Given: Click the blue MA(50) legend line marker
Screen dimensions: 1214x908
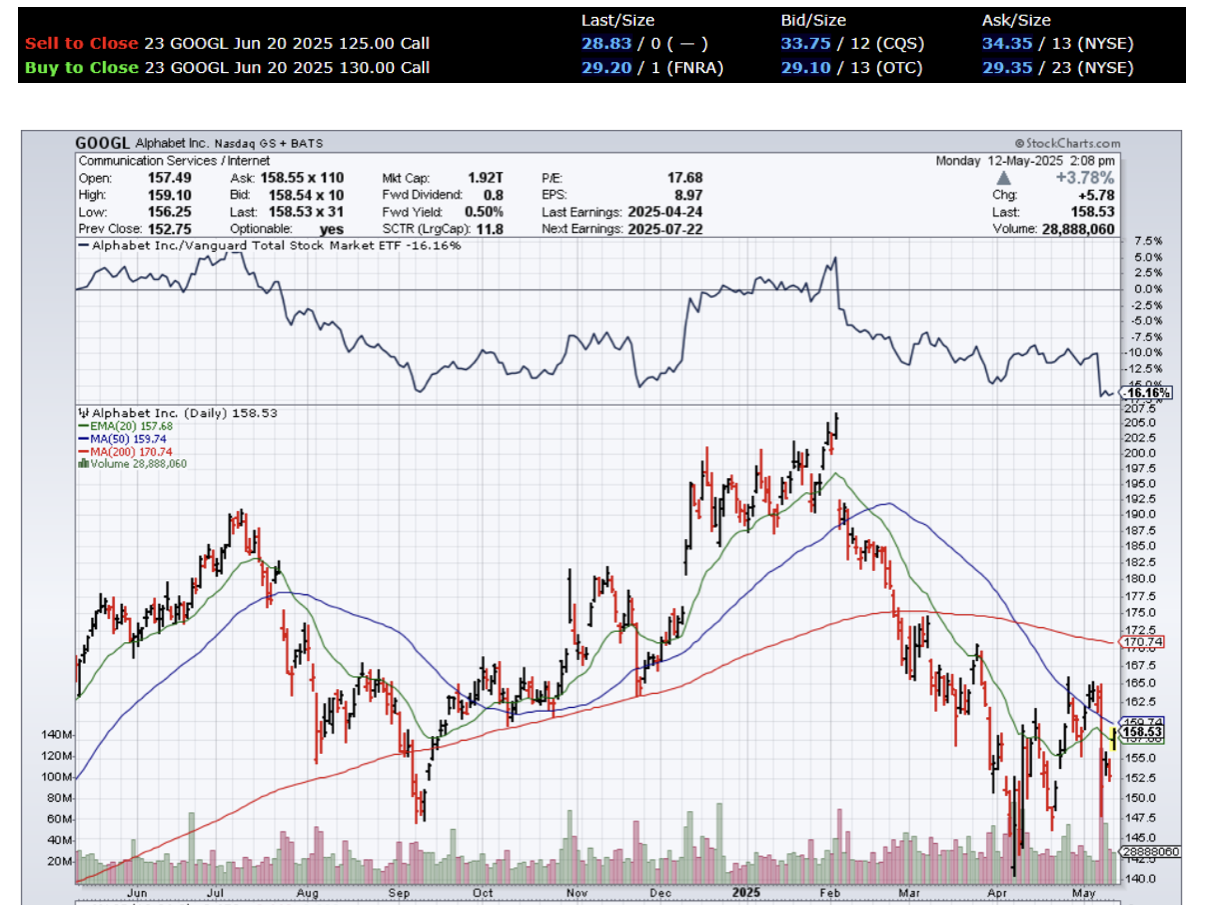Looking at the screenshot, I should click(x=83, y=438).
